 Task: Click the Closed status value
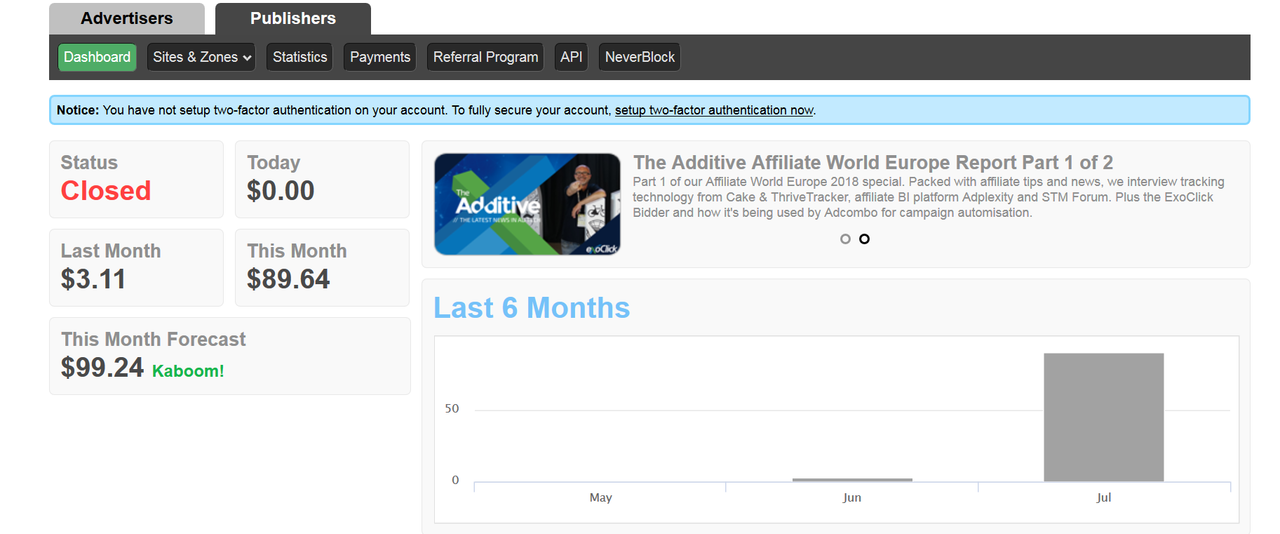click(x=106, y=190)
